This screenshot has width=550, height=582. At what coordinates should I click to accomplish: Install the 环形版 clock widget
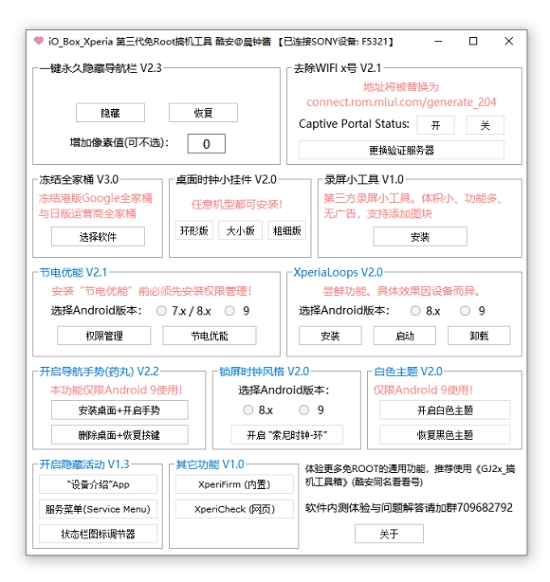(194, 230)
